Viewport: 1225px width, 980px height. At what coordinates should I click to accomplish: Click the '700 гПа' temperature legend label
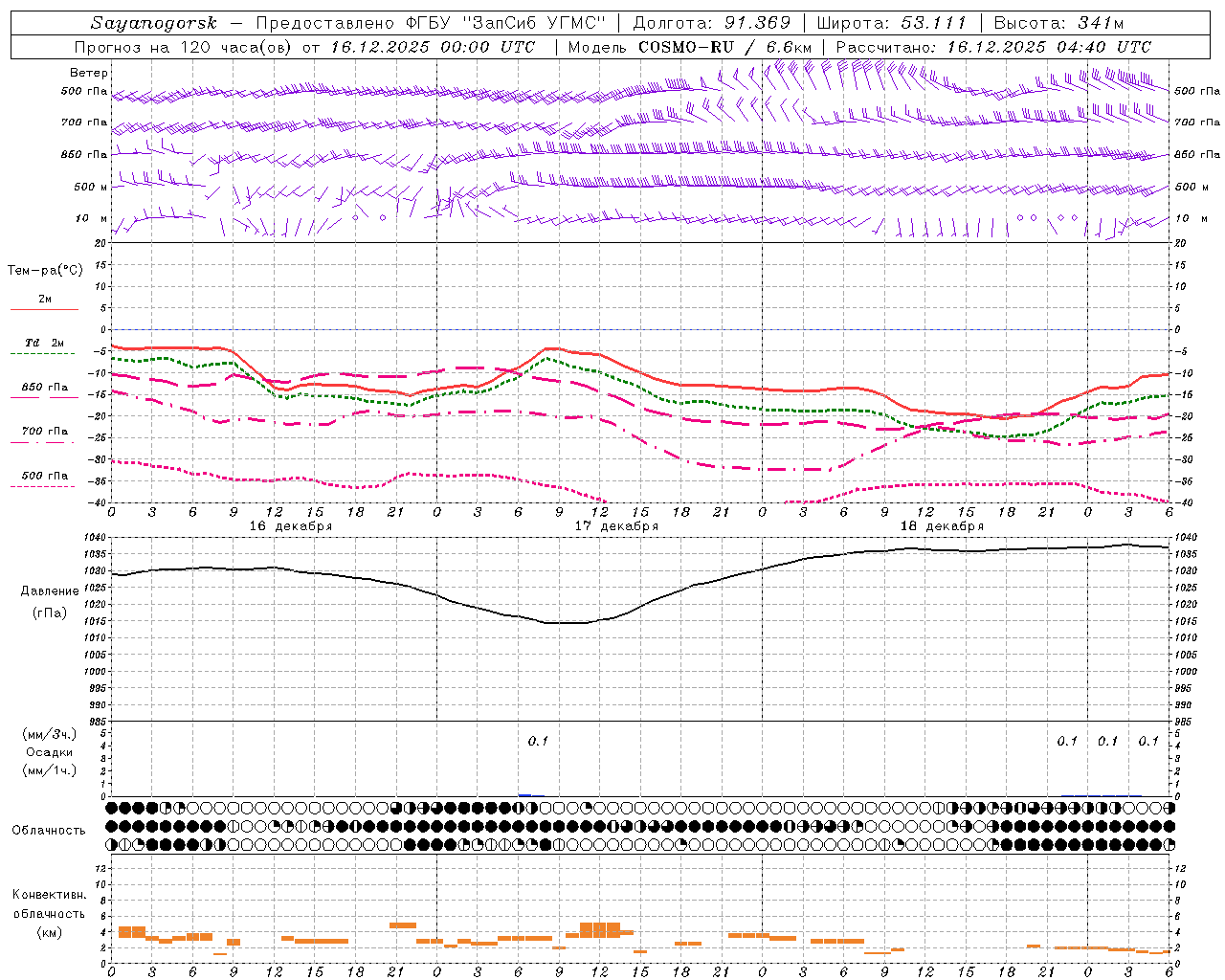click(45, 432)
